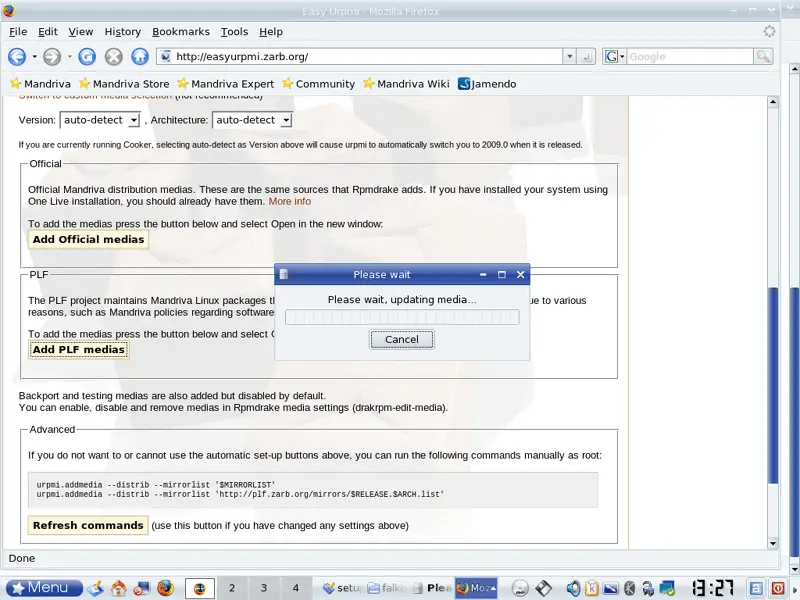Click the disc media tray icon
The height and width of the screenshot is (600, 800).
(520, 588)
